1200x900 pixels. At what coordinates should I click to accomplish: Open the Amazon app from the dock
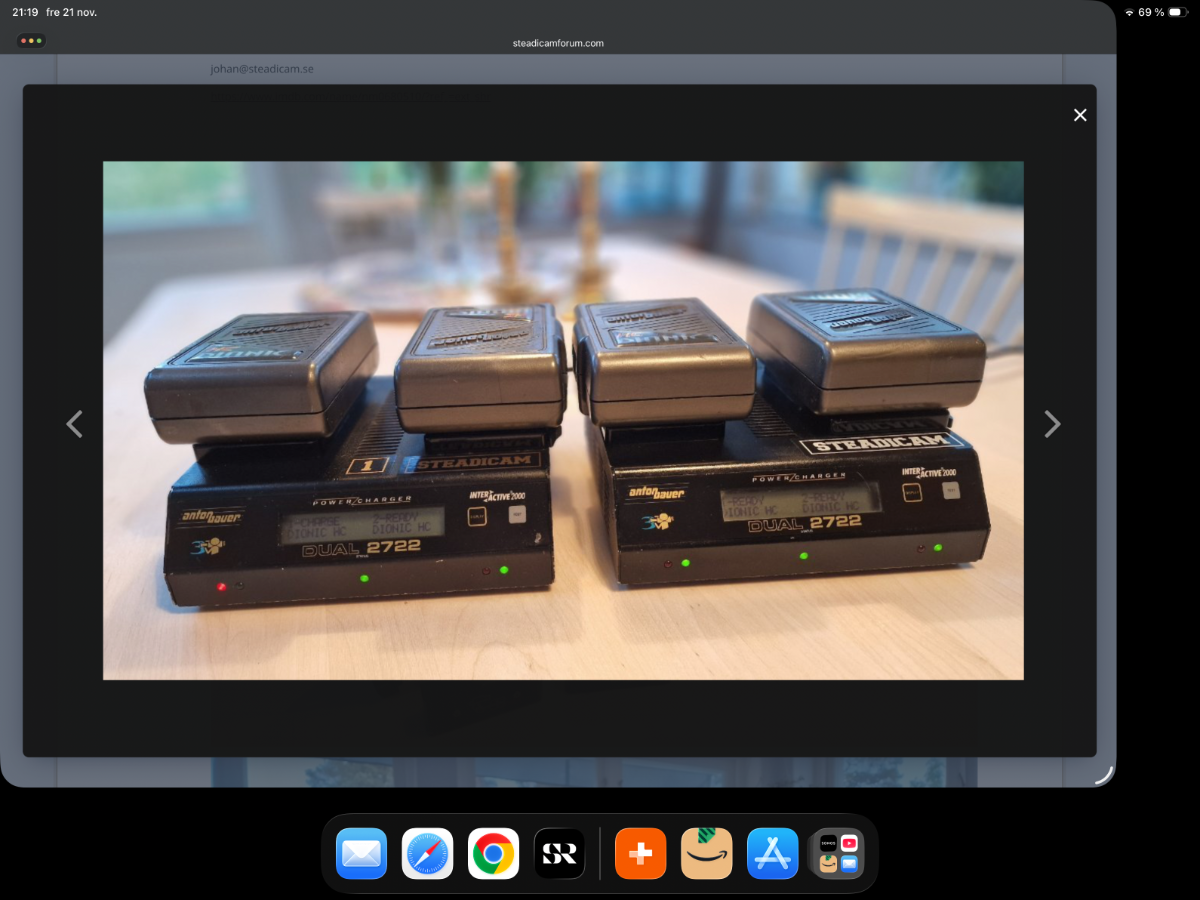(x=706, y=854)
